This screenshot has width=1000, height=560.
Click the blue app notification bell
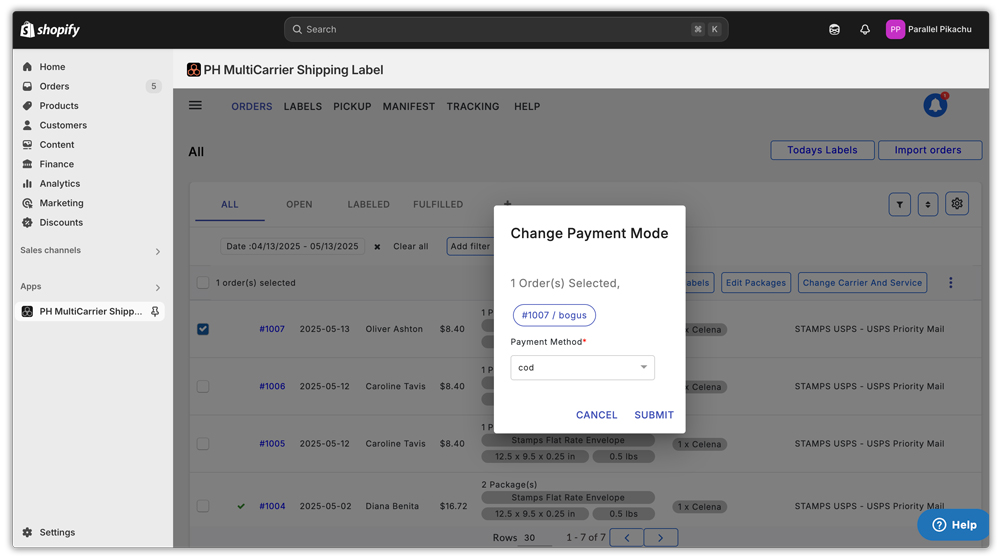point(936,105)
